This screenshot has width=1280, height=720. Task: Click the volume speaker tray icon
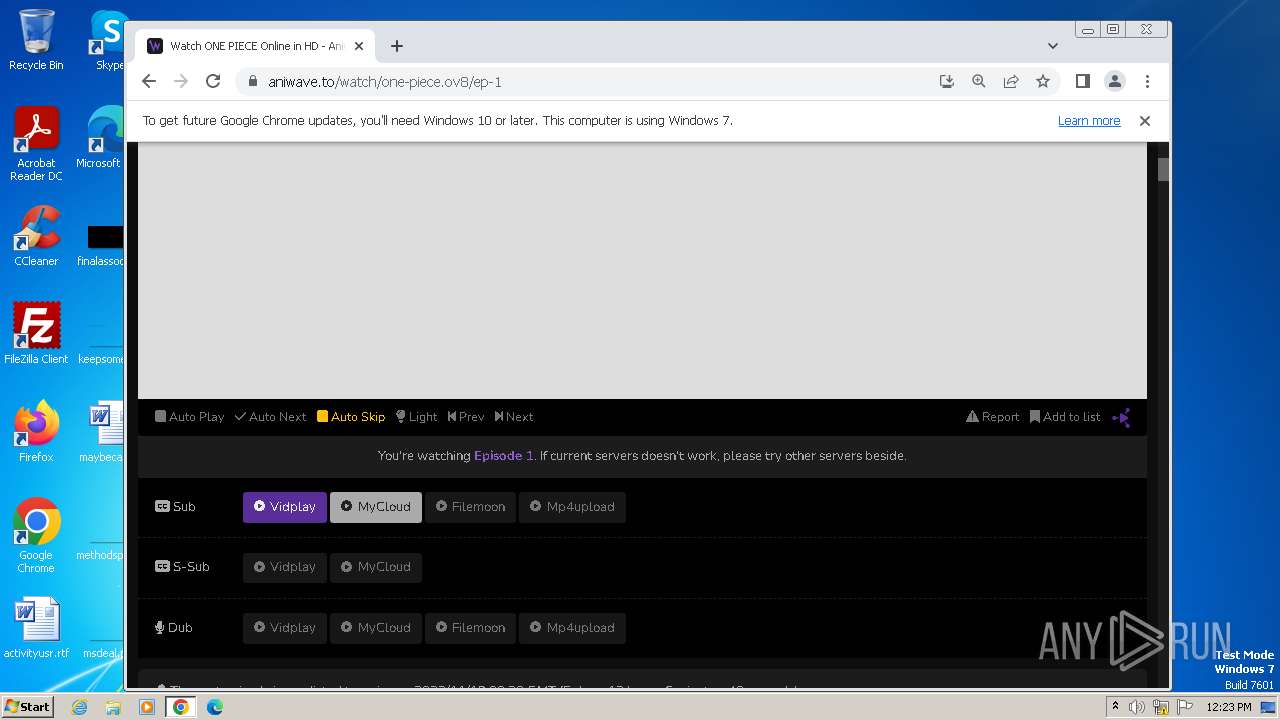tap(1137, 707)
